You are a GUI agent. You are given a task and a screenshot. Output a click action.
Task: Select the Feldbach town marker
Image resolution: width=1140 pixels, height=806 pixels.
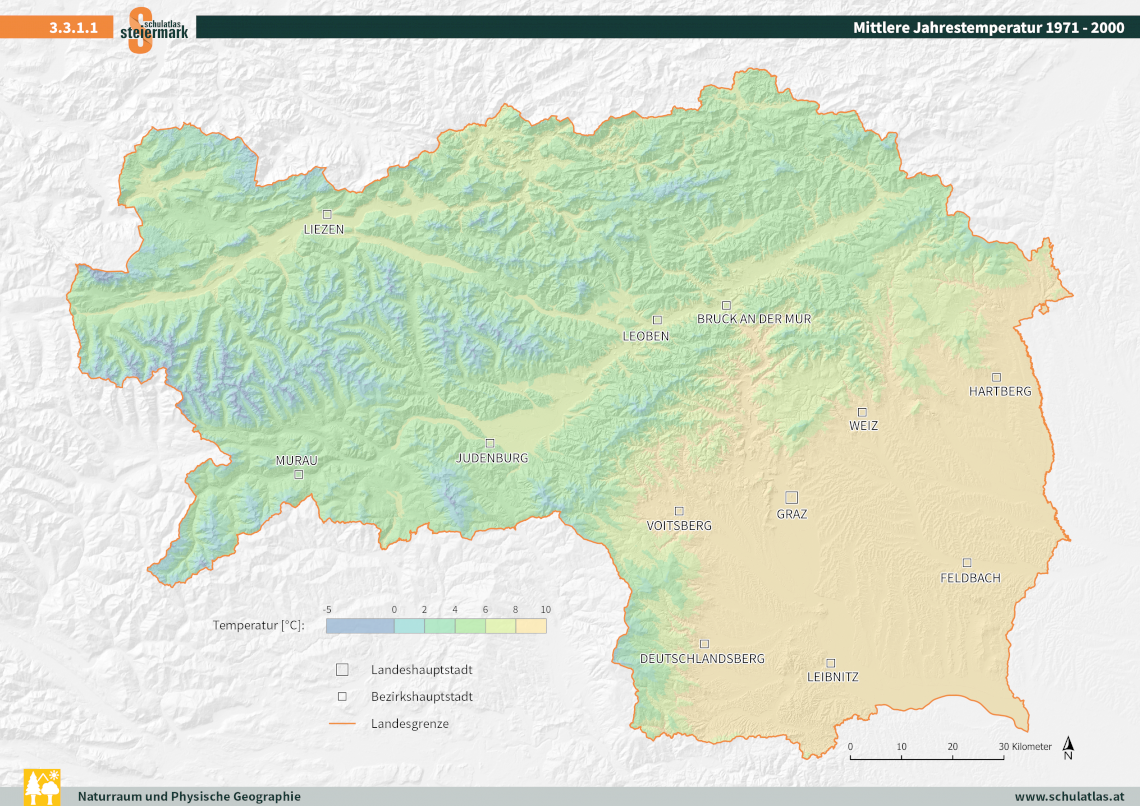967,562
